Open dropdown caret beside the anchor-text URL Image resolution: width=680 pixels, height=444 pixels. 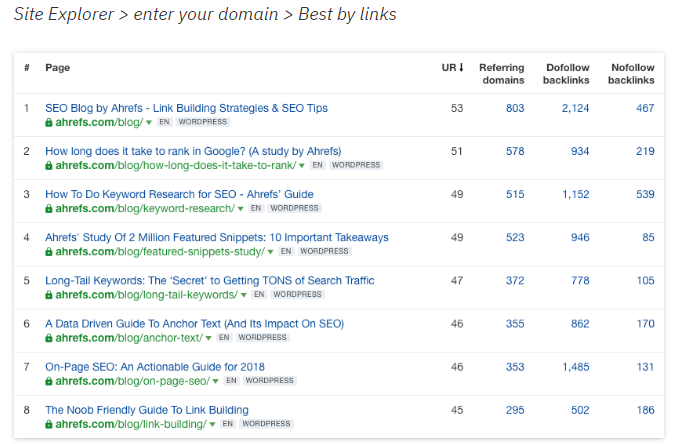(x=208, y=338)
